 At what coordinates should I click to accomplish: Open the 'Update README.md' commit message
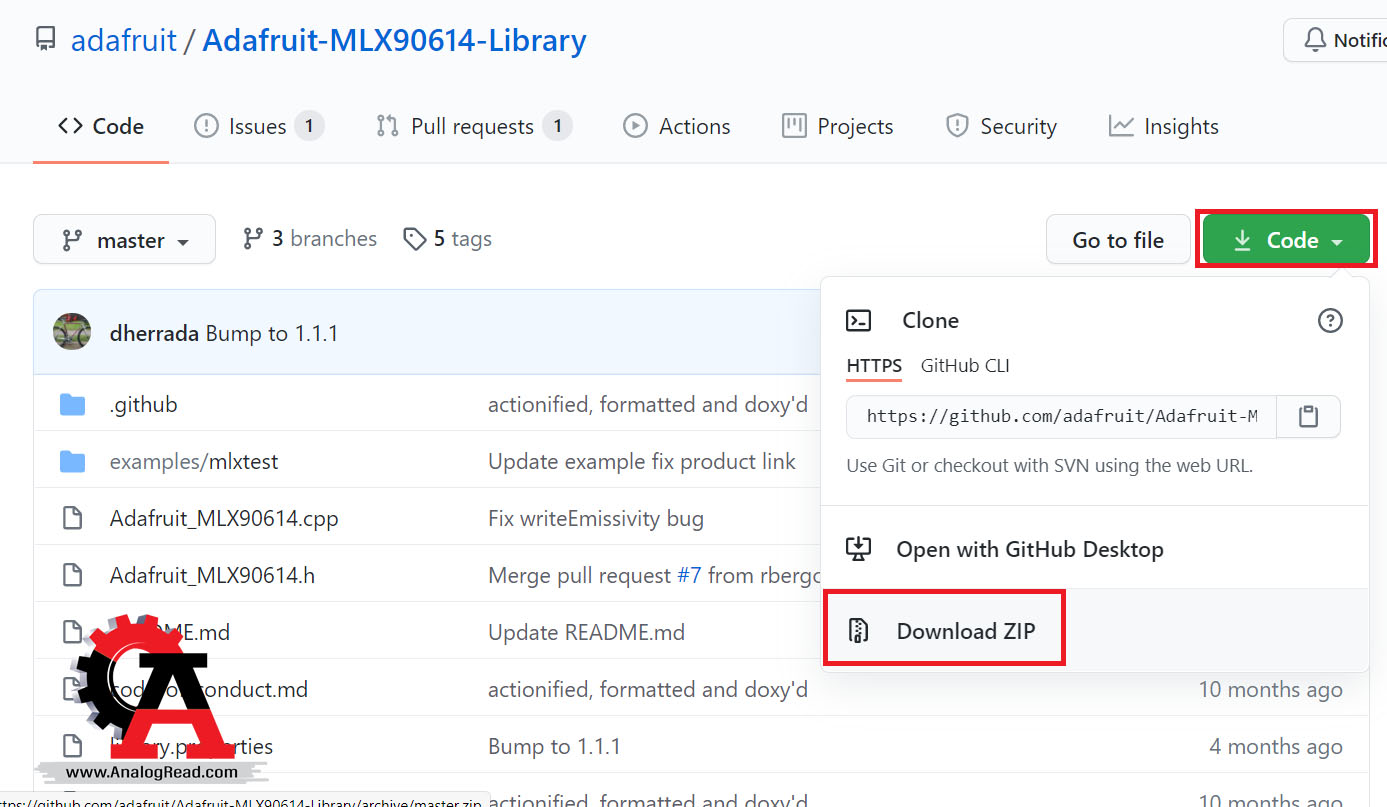(x=586, y=633)
